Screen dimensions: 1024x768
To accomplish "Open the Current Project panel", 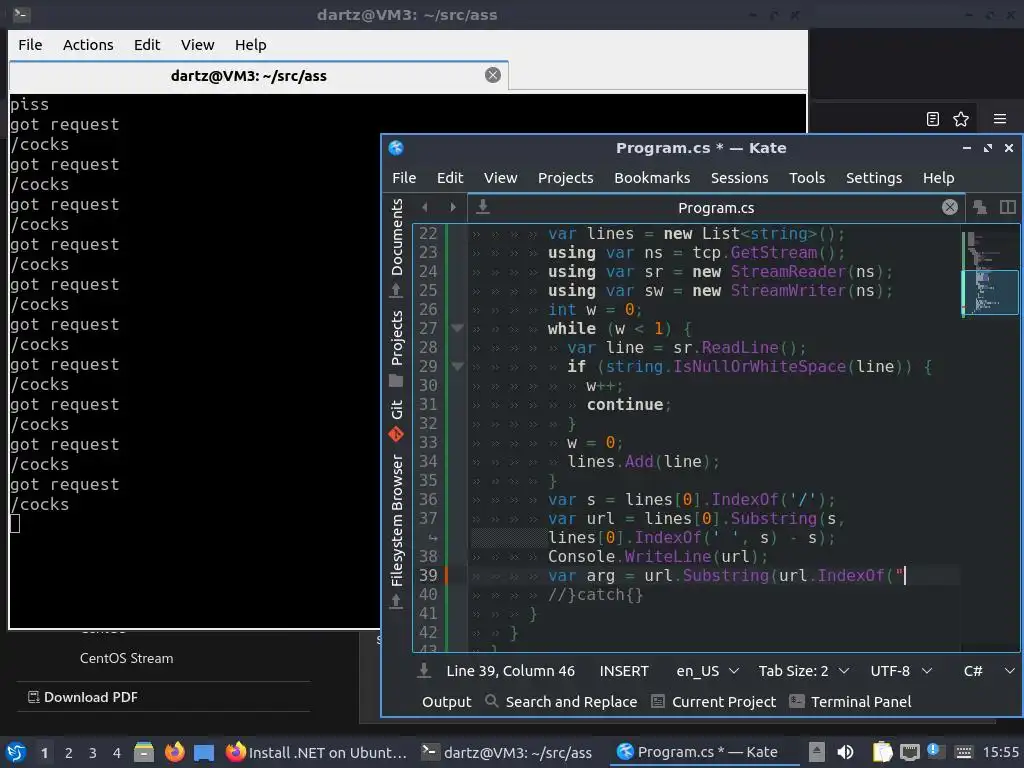I will tap(714, 701).
